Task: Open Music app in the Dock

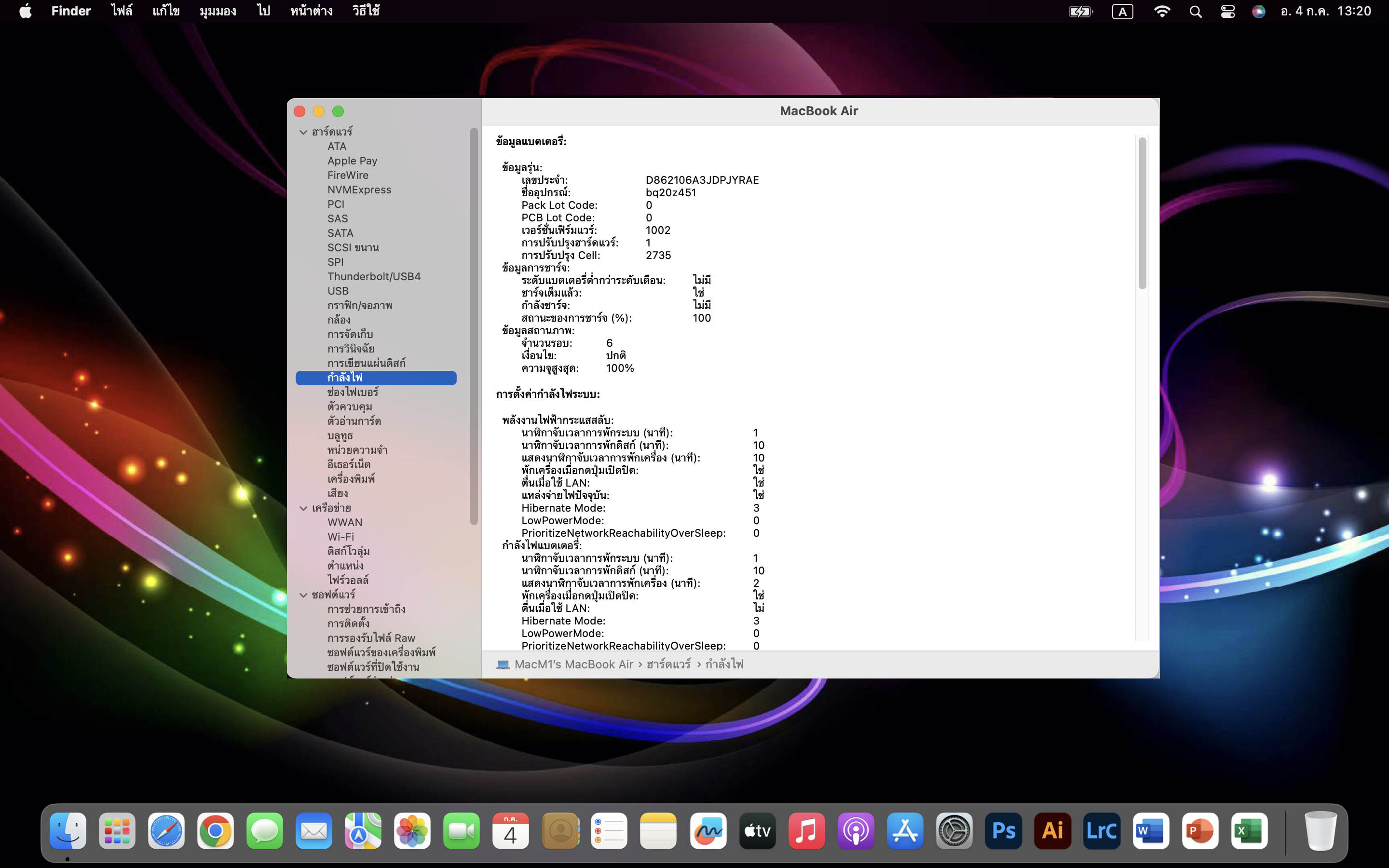Action: point(806,831)
